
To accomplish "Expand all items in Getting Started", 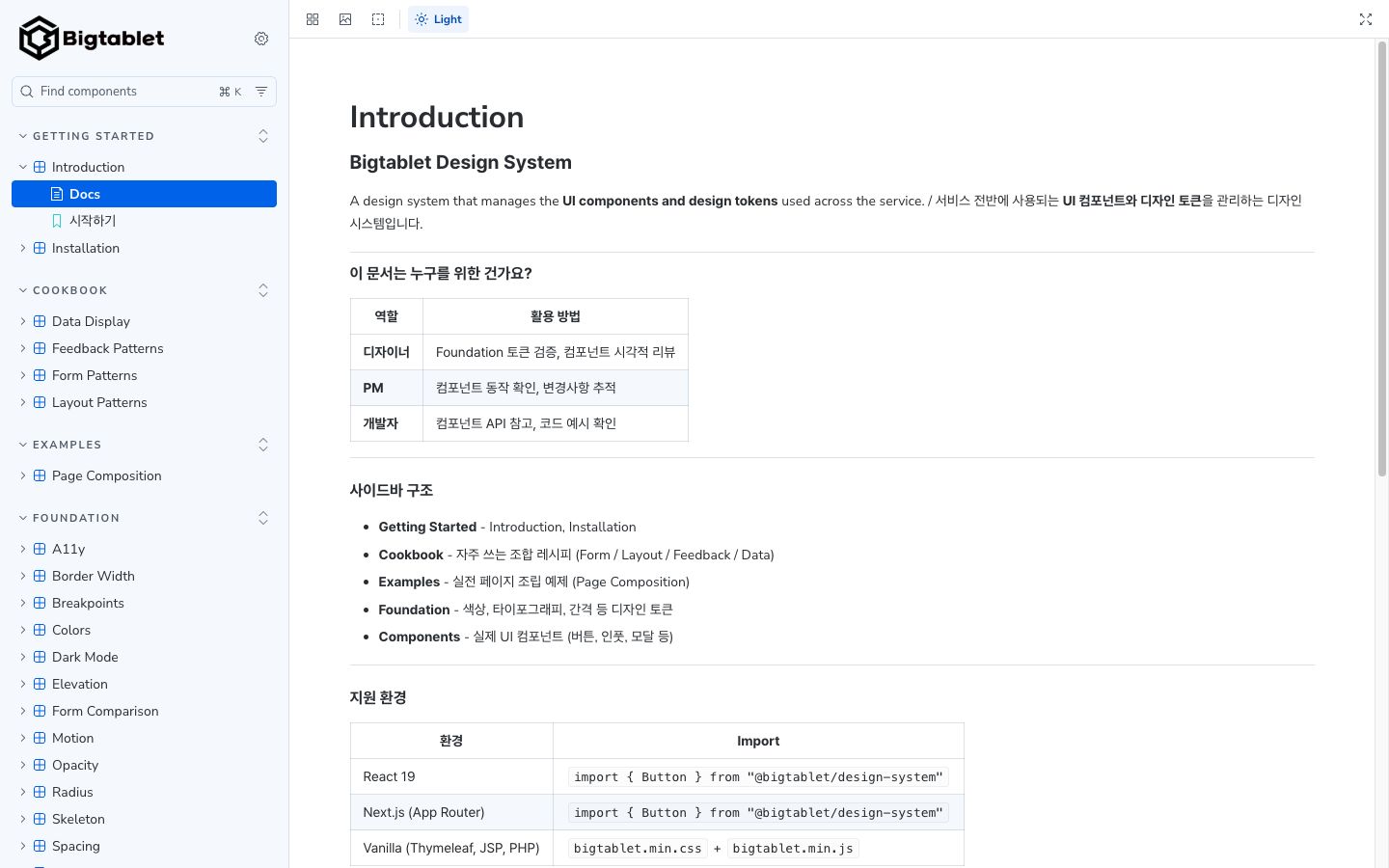I will tap(263, 136).
